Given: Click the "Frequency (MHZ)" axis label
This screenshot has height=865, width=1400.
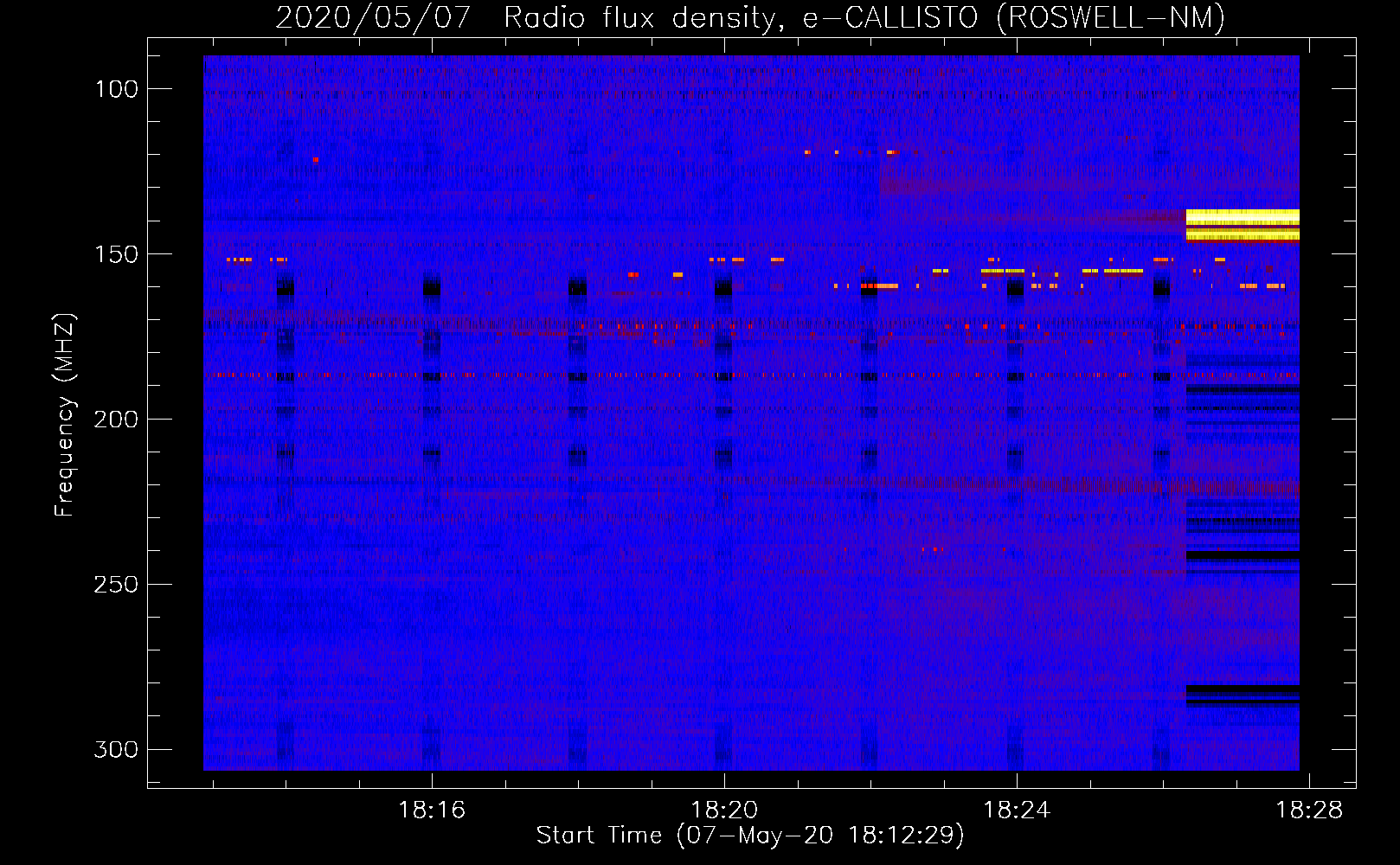Looking at the screenshot, I should 65,414.
